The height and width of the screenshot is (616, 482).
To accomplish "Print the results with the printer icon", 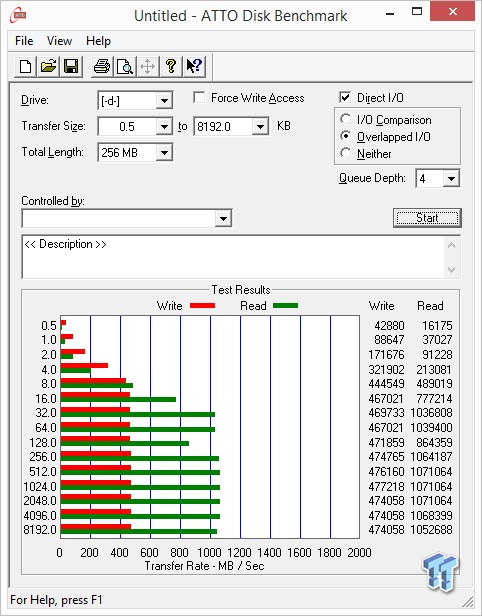I will click(x=102, y=66).
